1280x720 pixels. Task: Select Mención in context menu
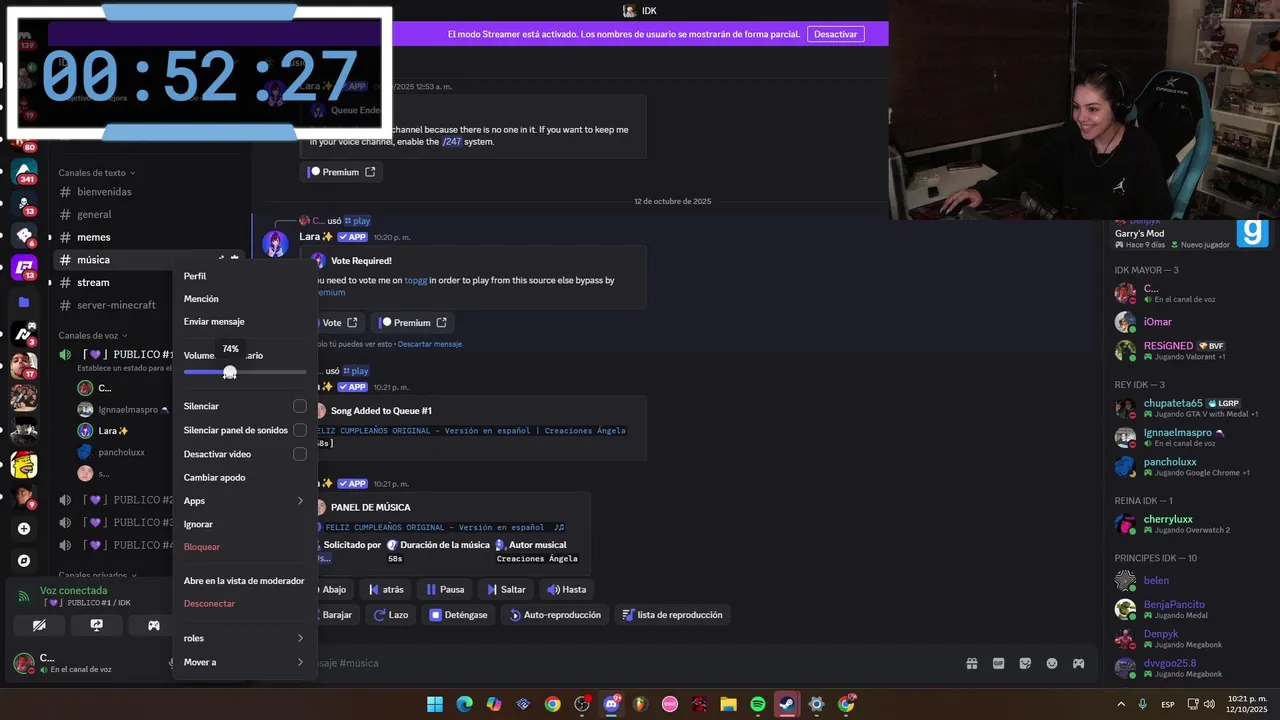click(x=244, y=299)
